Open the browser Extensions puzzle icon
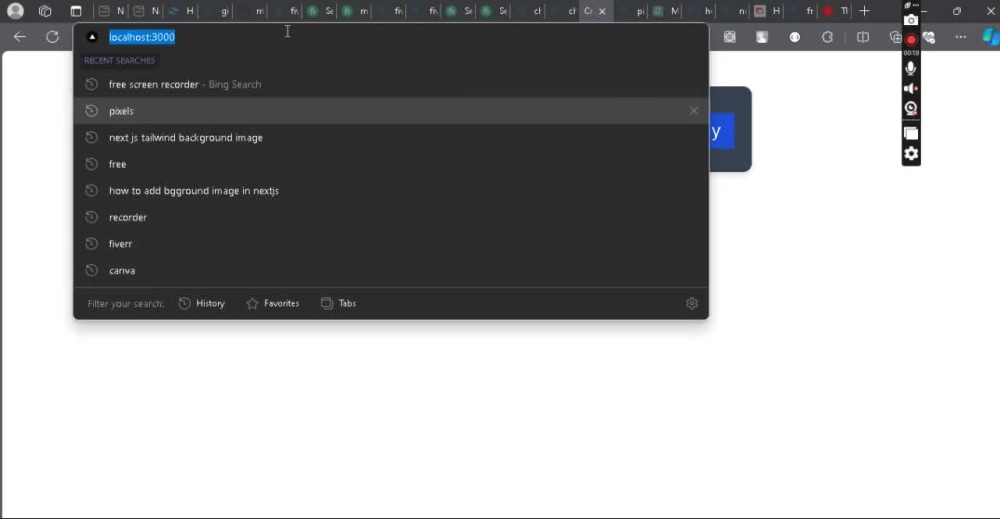Image resolution: width=1000 pixels, height=519 pixels. coord(827,37)
